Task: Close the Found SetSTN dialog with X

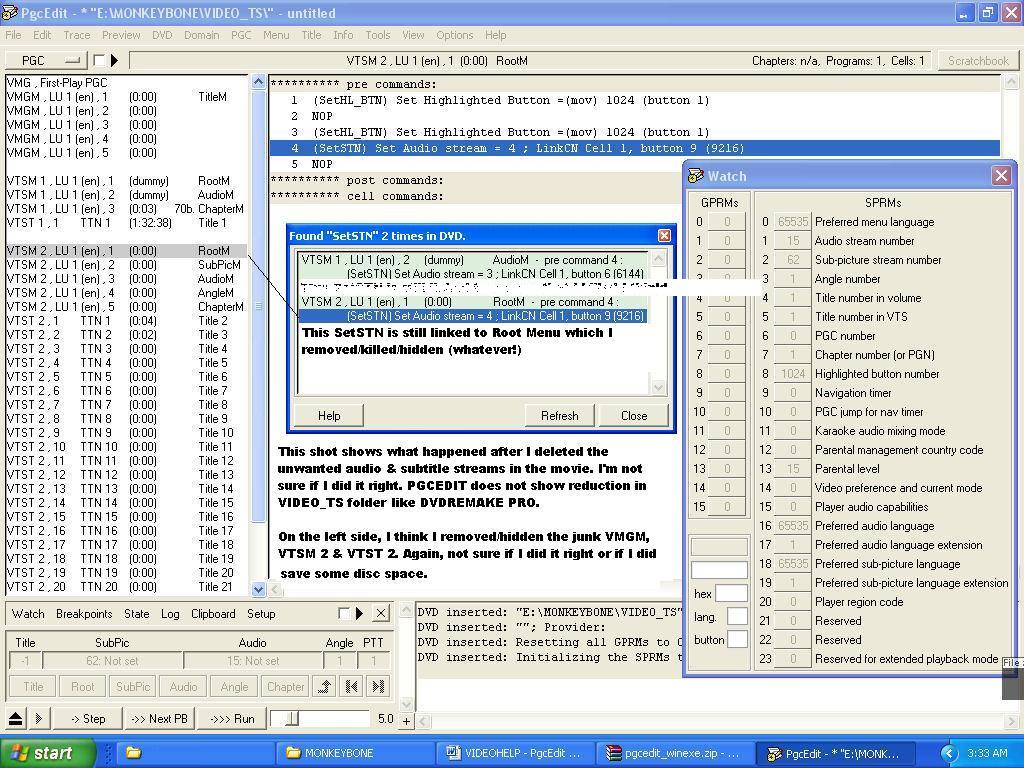Action: pyautogui.click(x=664, y=236)
